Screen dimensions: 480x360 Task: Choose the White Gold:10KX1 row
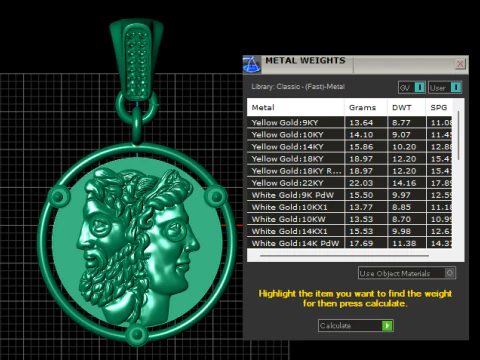[x=349, y=207]
